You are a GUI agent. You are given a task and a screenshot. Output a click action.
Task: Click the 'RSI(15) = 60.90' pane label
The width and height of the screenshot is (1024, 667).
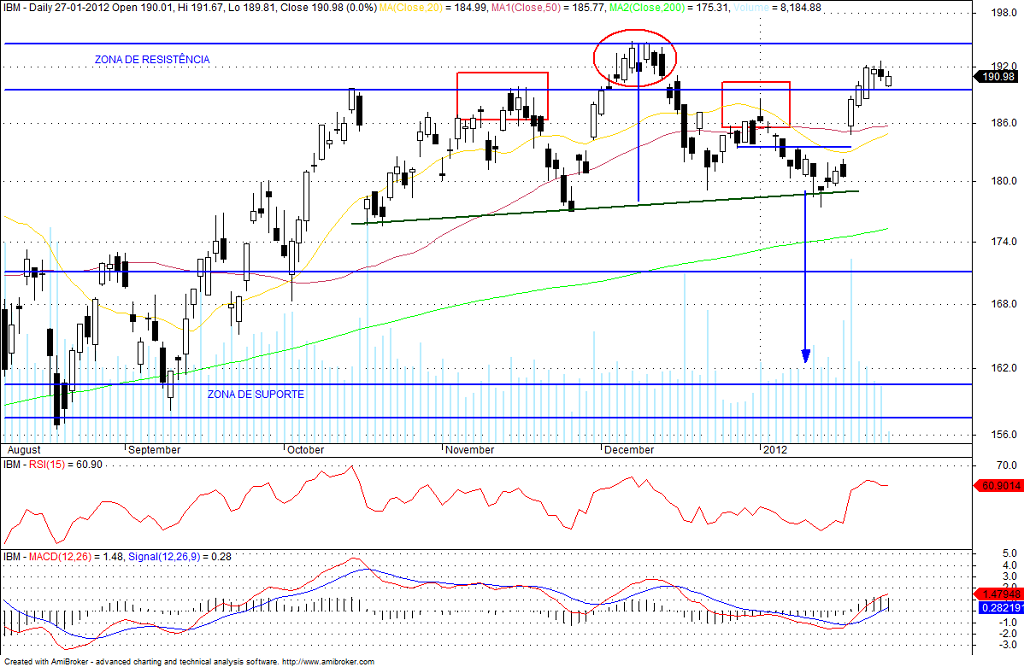[64, 464]
